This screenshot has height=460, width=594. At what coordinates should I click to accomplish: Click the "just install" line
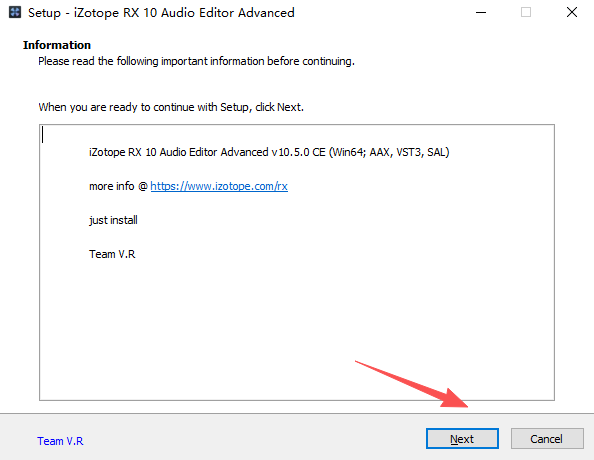pyautogui.click(x=113, y=220)
